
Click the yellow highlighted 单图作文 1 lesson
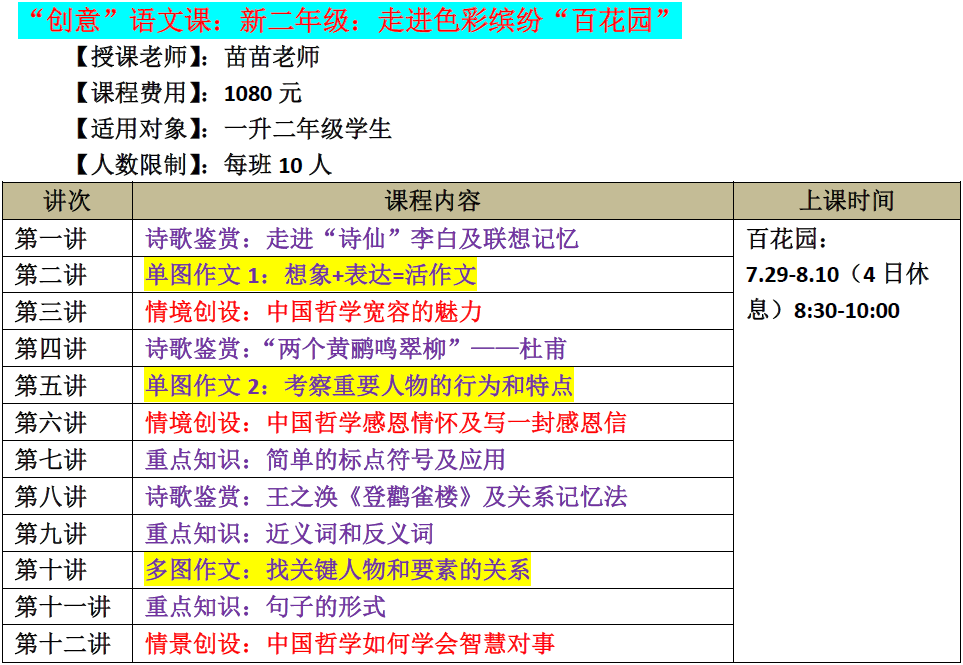(311, 275)
